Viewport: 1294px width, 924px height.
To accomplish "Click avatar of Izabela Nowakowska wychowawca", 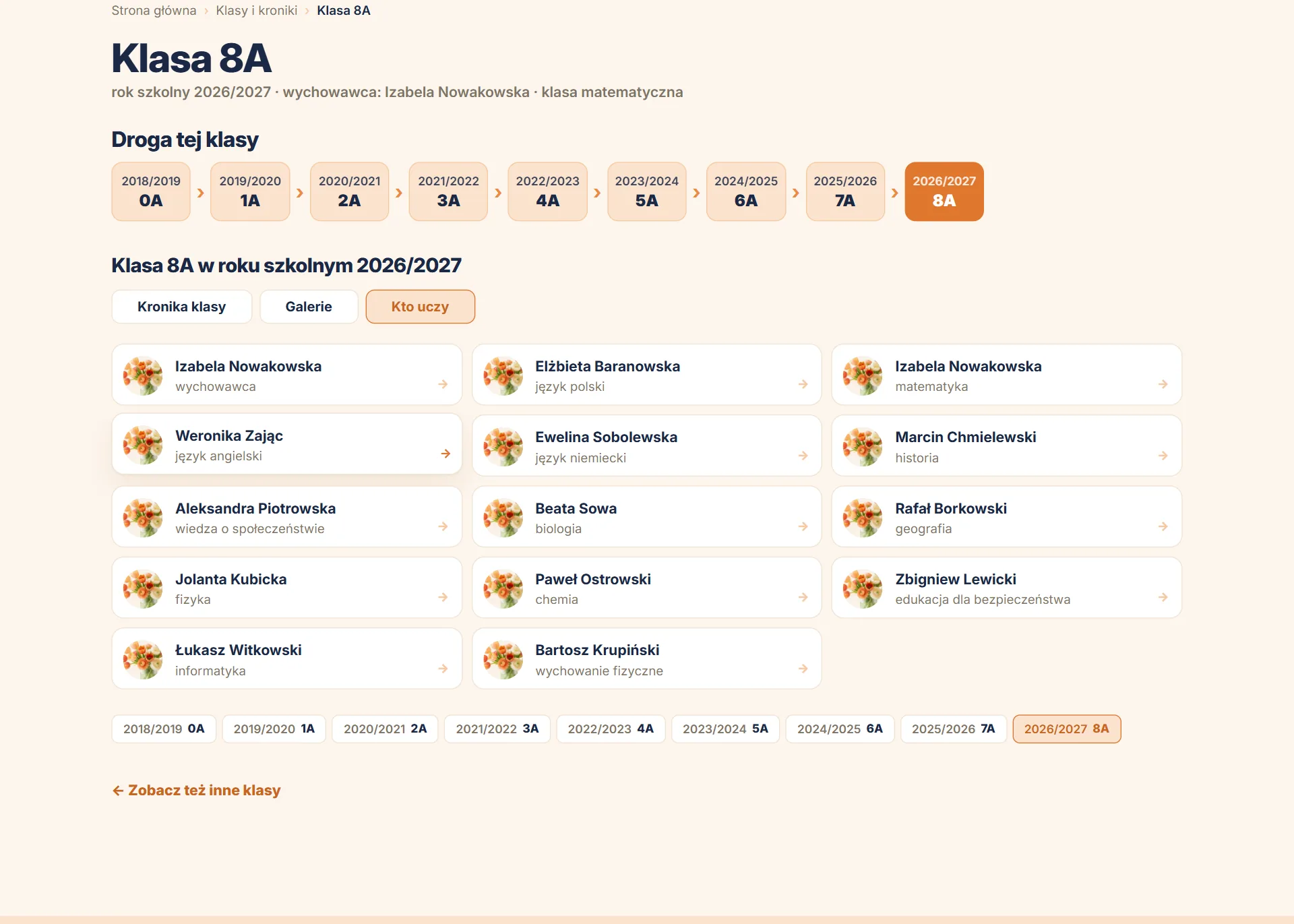I will (x=143, y=375).
